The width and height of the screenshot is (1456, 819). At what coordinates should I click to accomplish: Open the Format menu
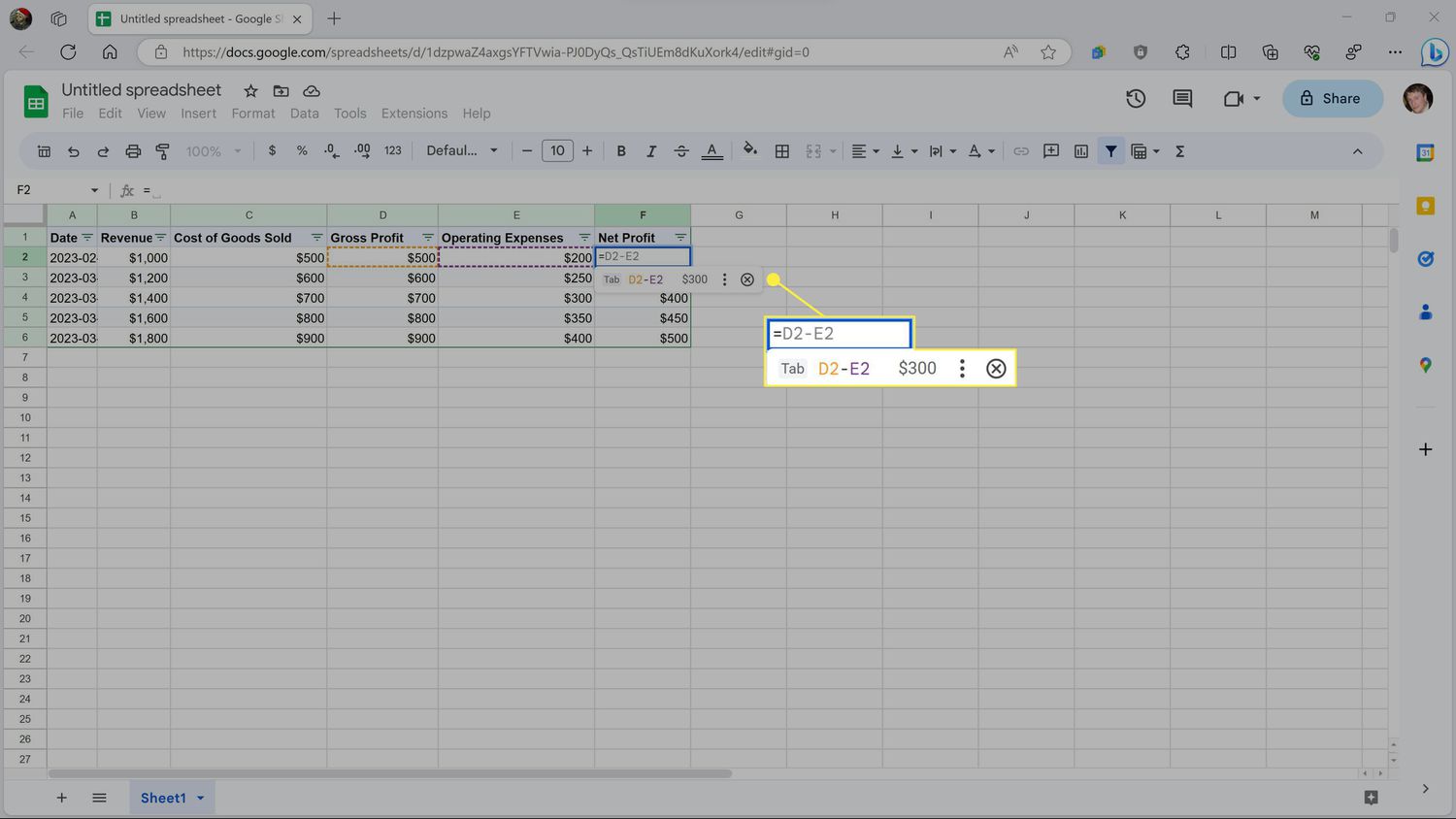coord(252,114)
